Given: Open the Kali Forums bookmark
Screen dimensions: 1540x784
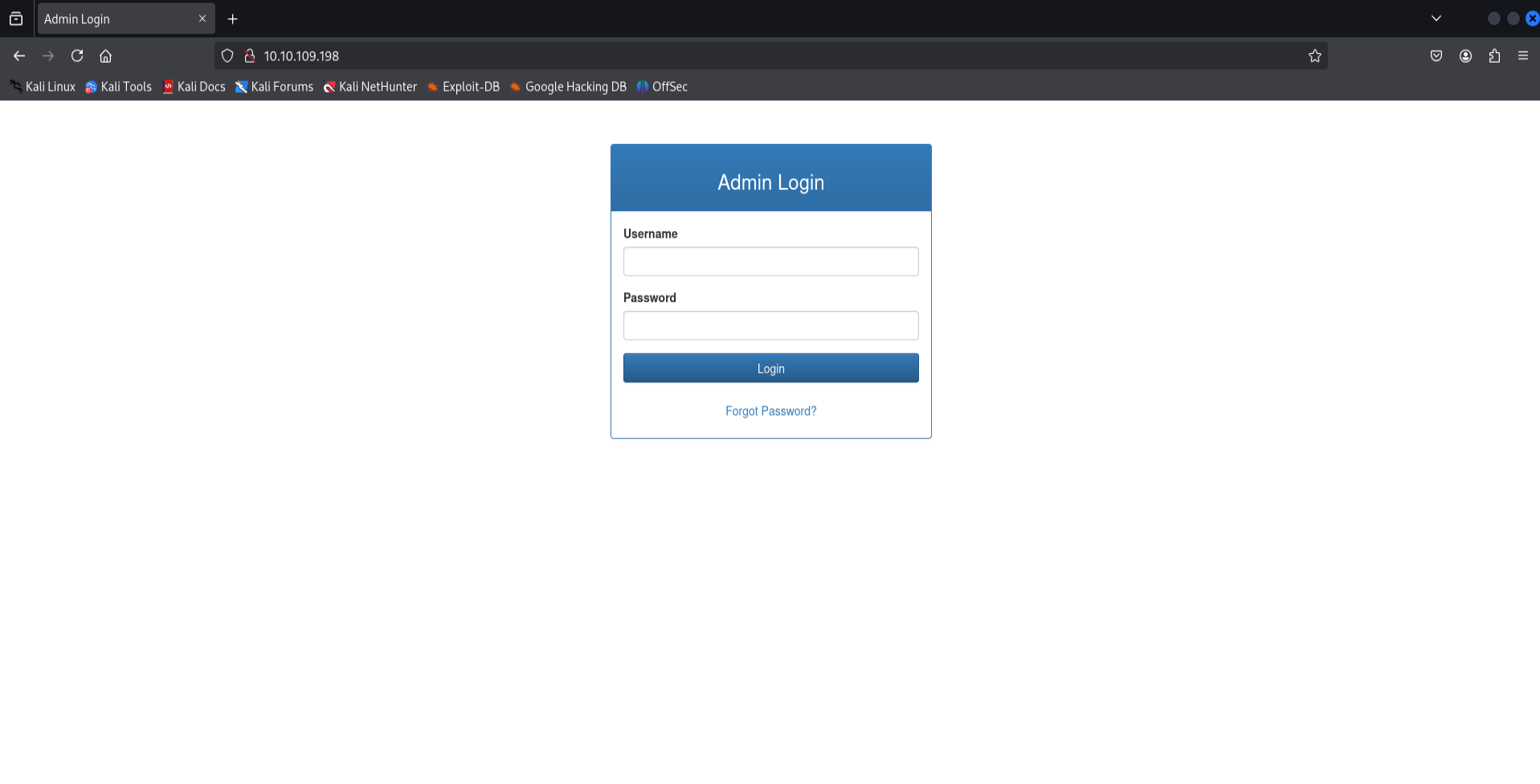Looking at the screenshot, I should pos(274,87).
